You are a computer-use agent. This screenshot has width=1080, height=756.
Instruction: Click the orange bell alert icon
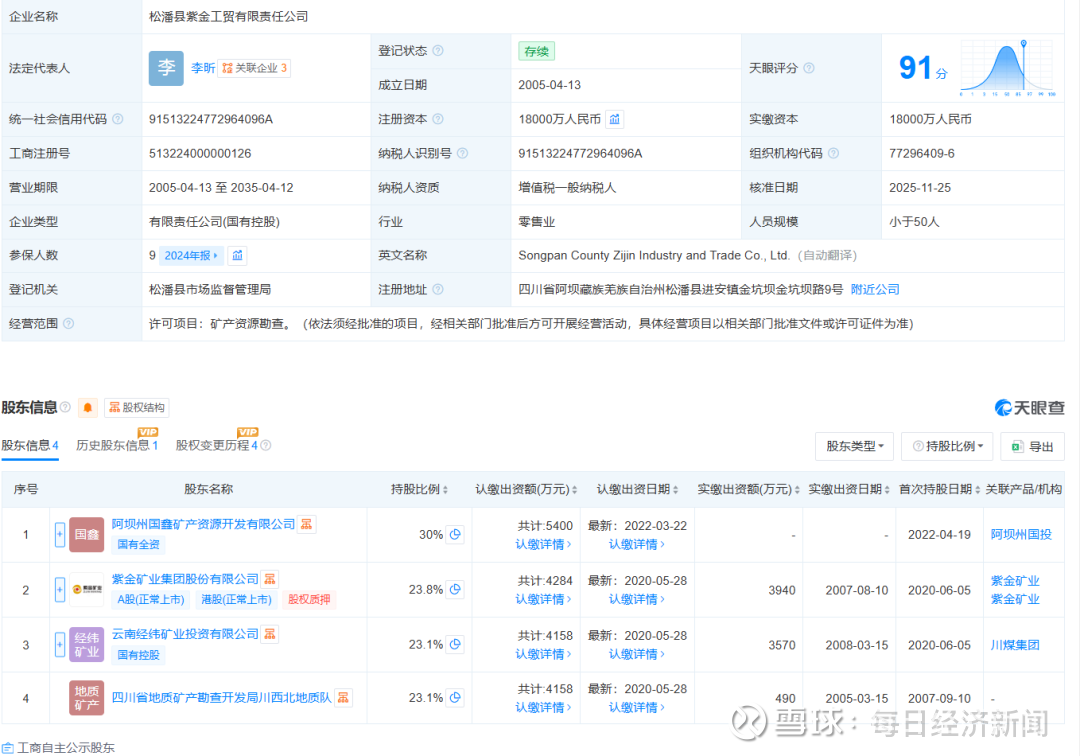[x=88, y=407]
